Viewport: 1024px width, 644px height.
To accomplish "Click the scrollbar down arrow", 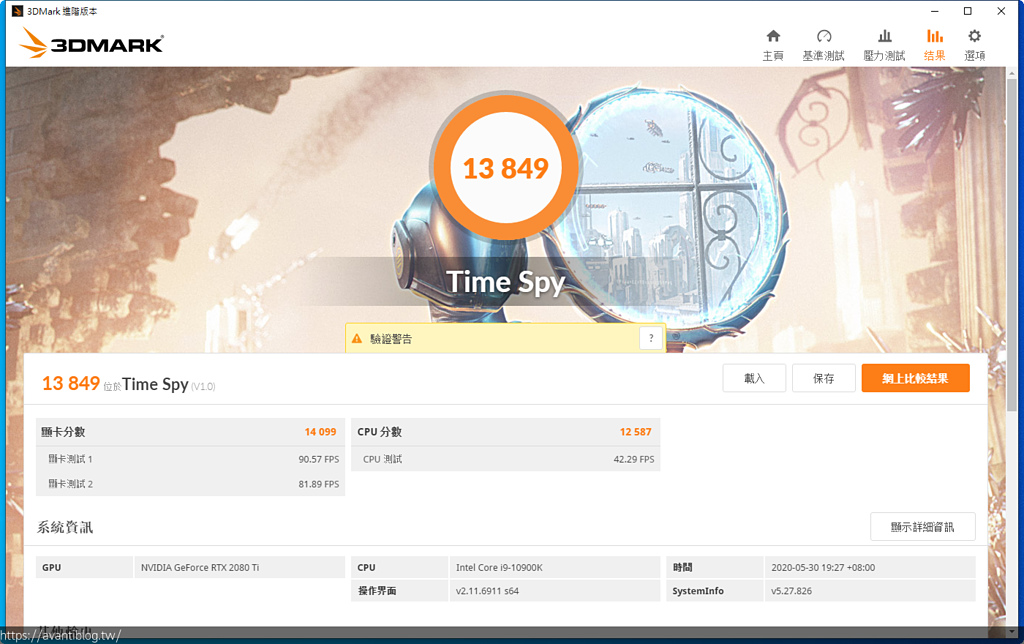I will [1012, 632].
